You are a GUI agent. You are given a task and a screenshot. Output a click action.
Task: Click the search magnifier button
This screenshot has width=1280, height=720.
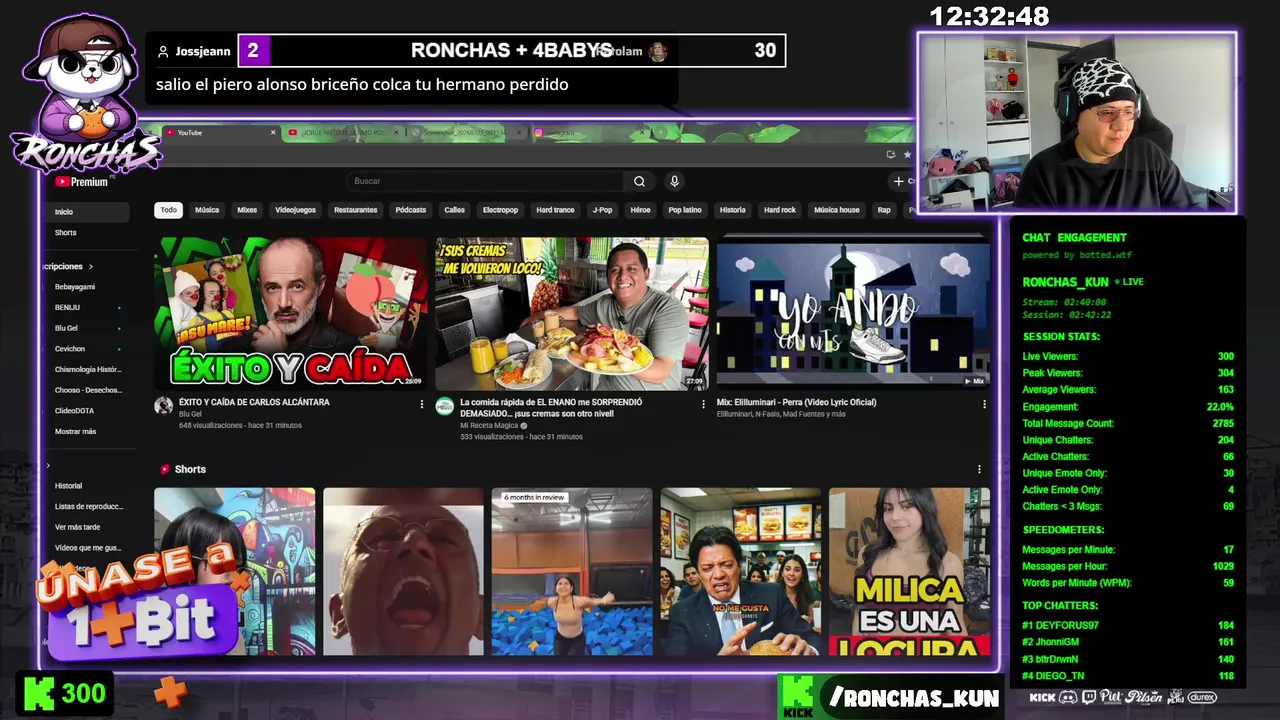coord(639,181)
